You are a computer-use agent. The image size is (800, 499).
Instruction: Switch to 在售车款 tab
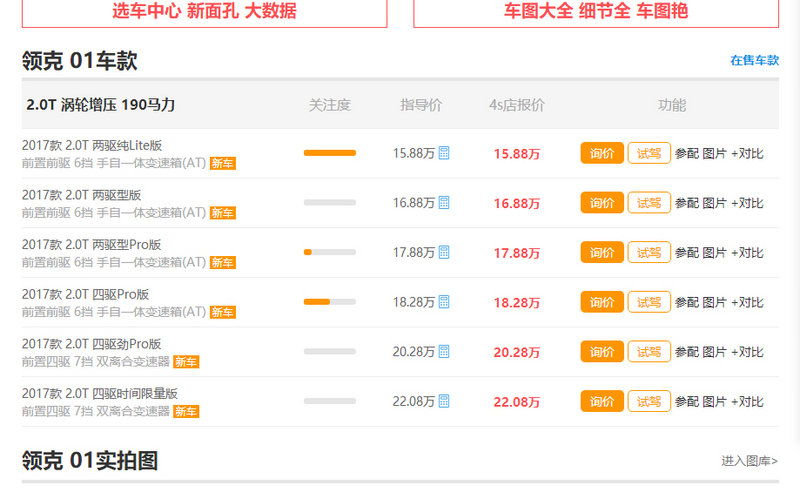coord(755,60)
